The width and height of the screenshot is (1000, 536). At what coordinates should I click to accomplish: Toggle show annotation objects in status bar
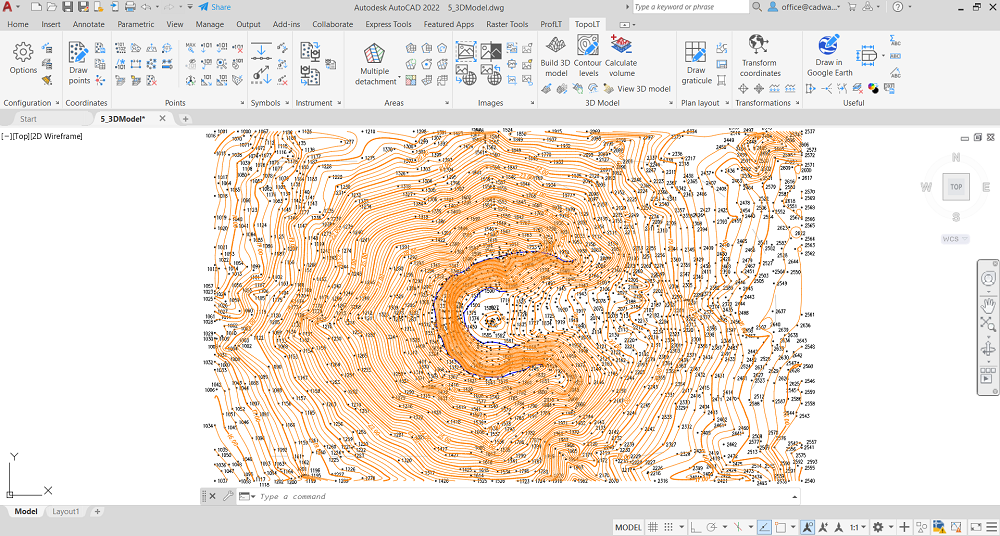pos(807,527)
